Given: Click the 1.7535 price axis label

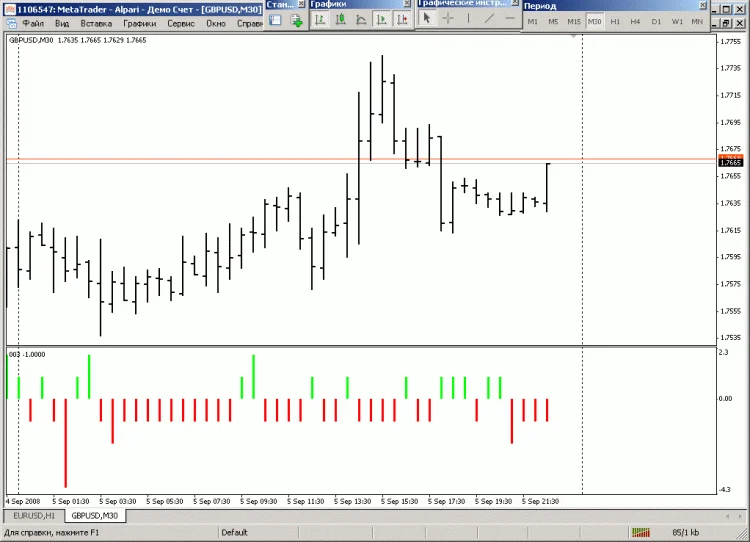Looking at the screenshot, I should click(x=730, y=338).
